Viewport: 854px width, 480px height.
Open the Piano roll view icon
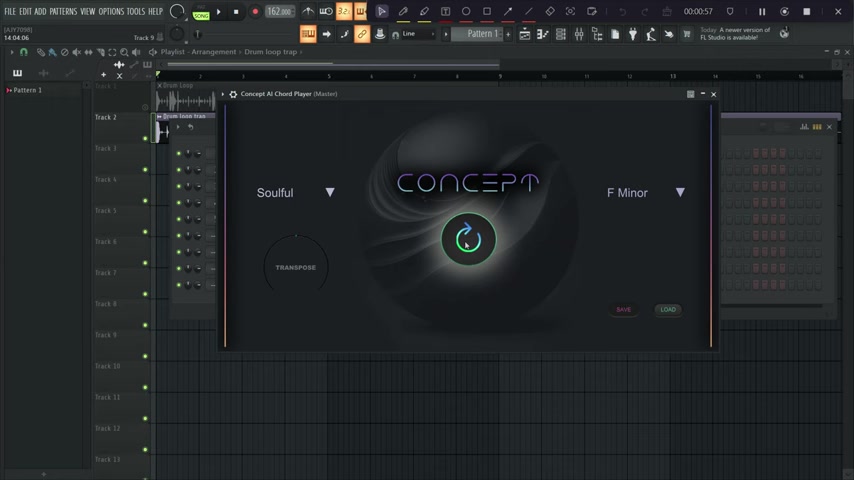tap(542, 34)
